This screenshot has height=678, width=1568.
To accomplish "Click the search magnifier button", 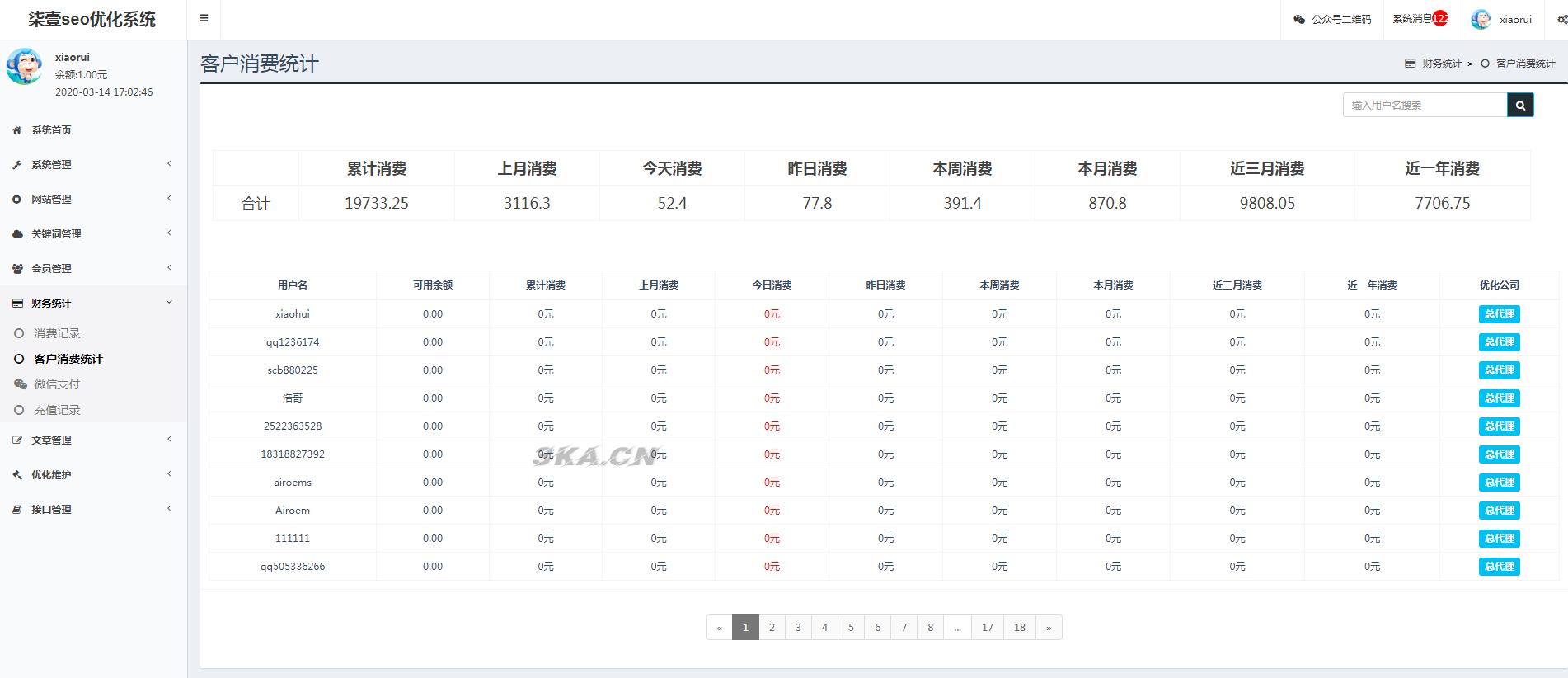I will click(1520, 105).
